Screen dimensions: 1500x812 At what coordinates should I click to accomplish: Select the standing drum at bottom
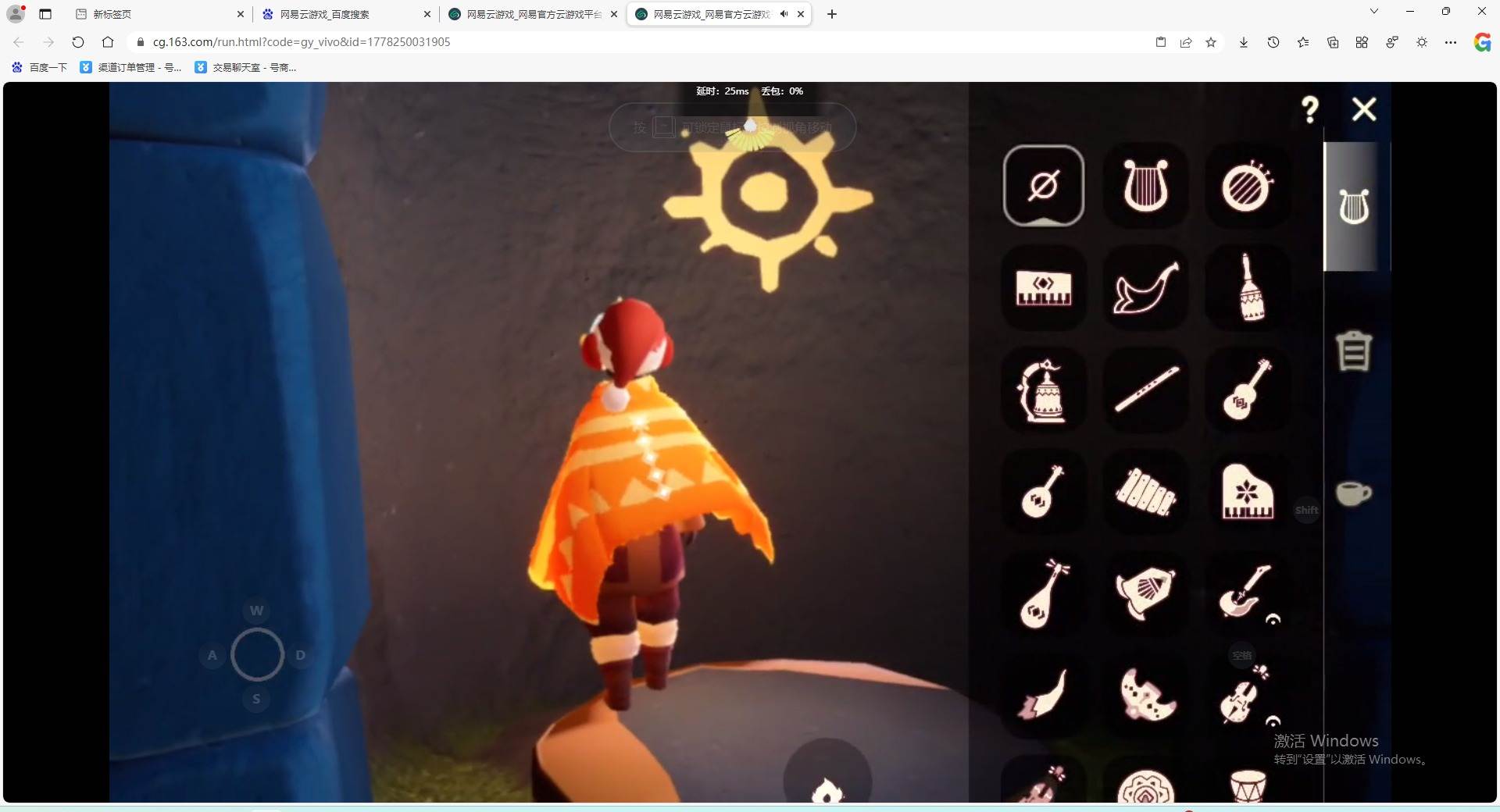[x=1247, y=784]
